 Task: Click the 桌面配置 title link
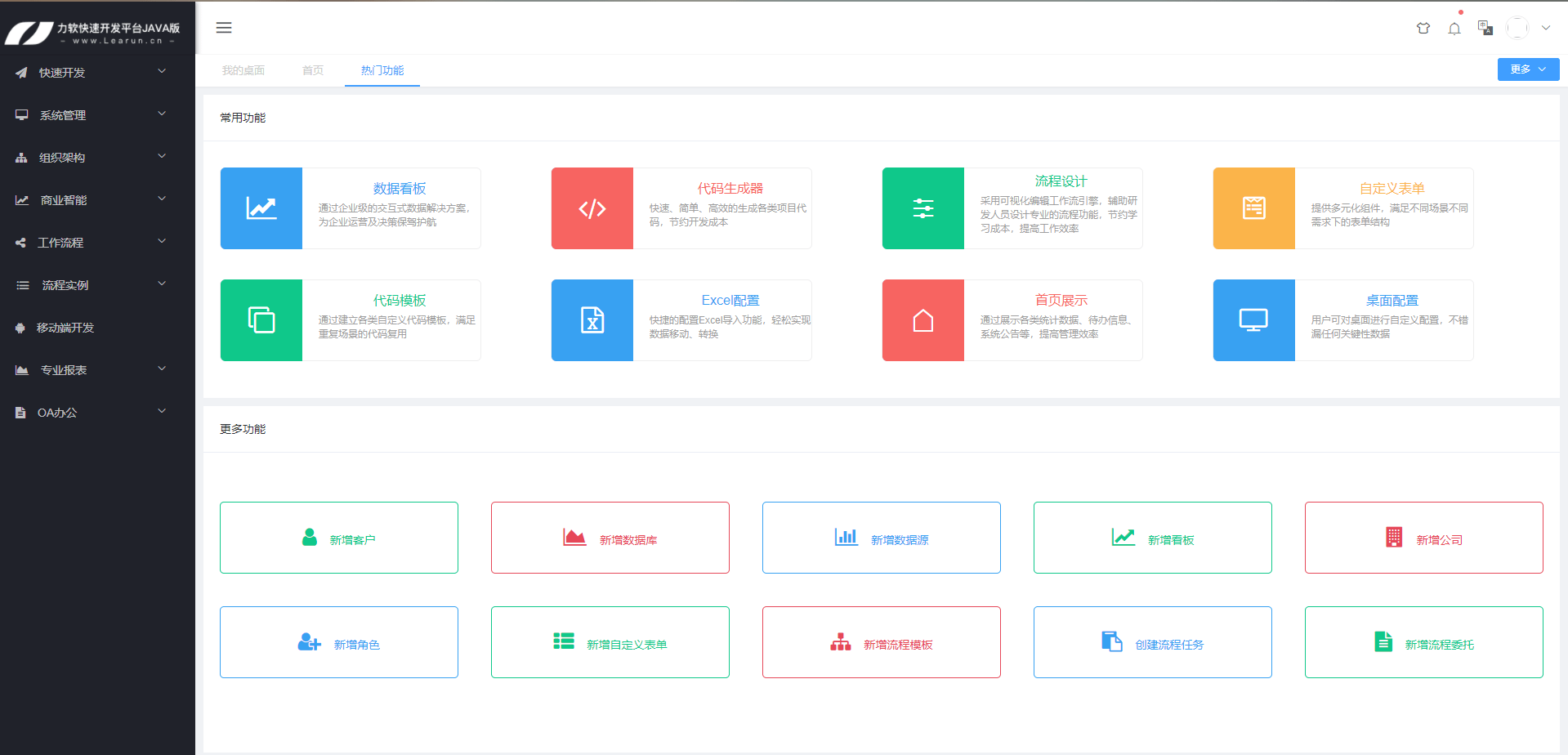pyautogui.click(x=1392, y=301)
